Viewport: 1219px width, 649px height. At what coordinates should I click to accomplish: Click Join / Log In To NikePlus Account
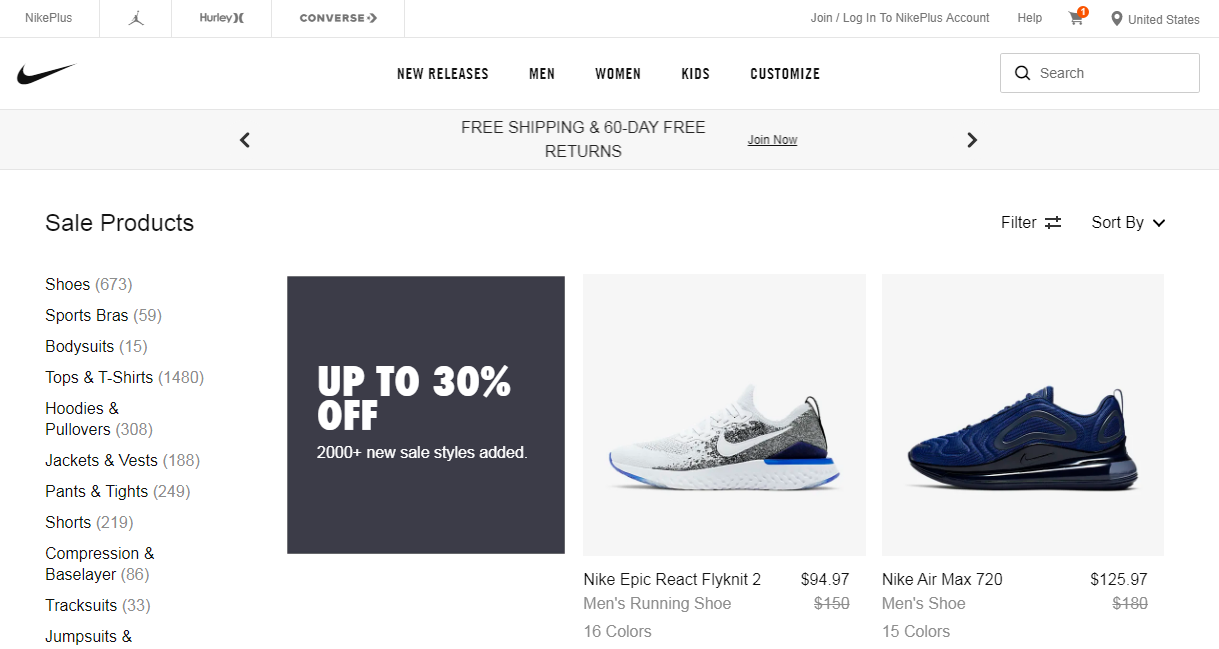click(900, 18)
